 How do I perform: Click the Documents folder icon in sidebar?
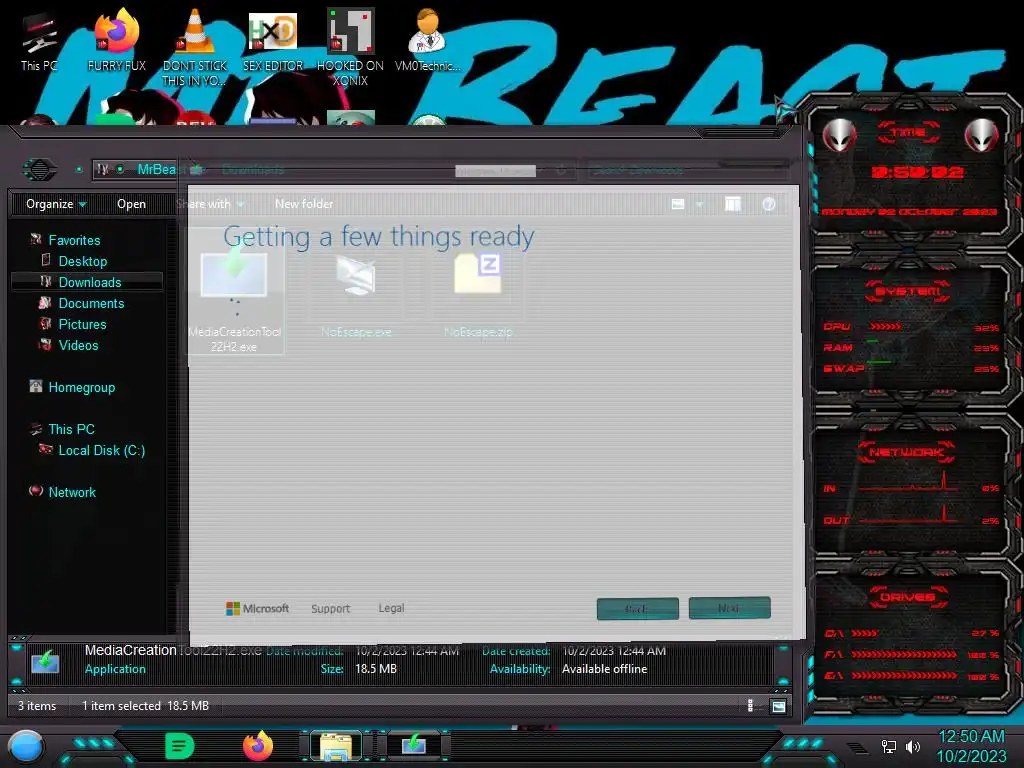pyautogui.click(x=45, y=303)
